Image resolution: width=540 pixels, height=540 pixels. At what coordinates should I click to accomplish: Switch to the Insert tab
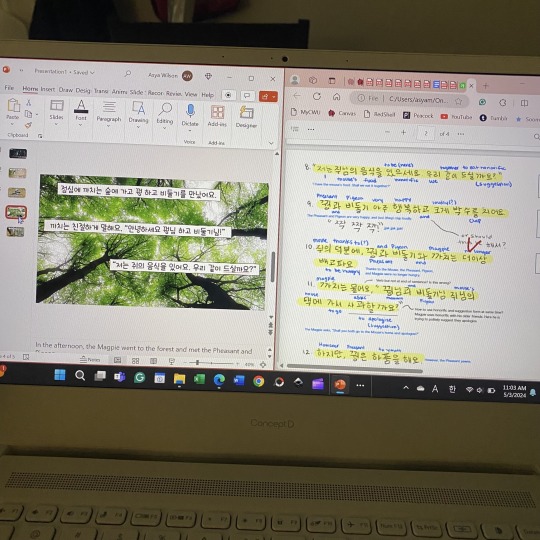pos(48,89)
